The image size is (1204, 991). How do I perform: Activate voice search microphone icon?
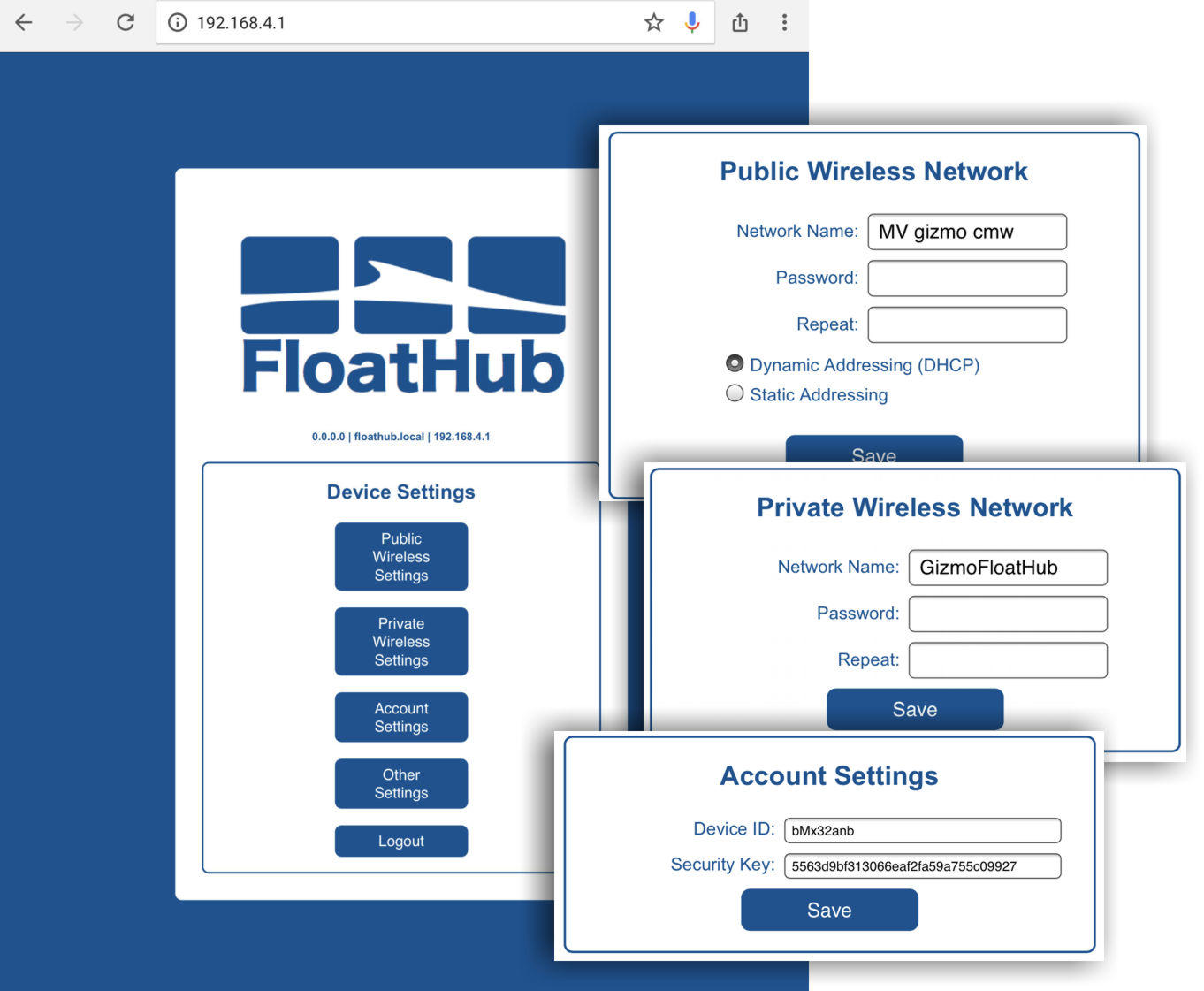pyautogui.click(x=692, y=22)
